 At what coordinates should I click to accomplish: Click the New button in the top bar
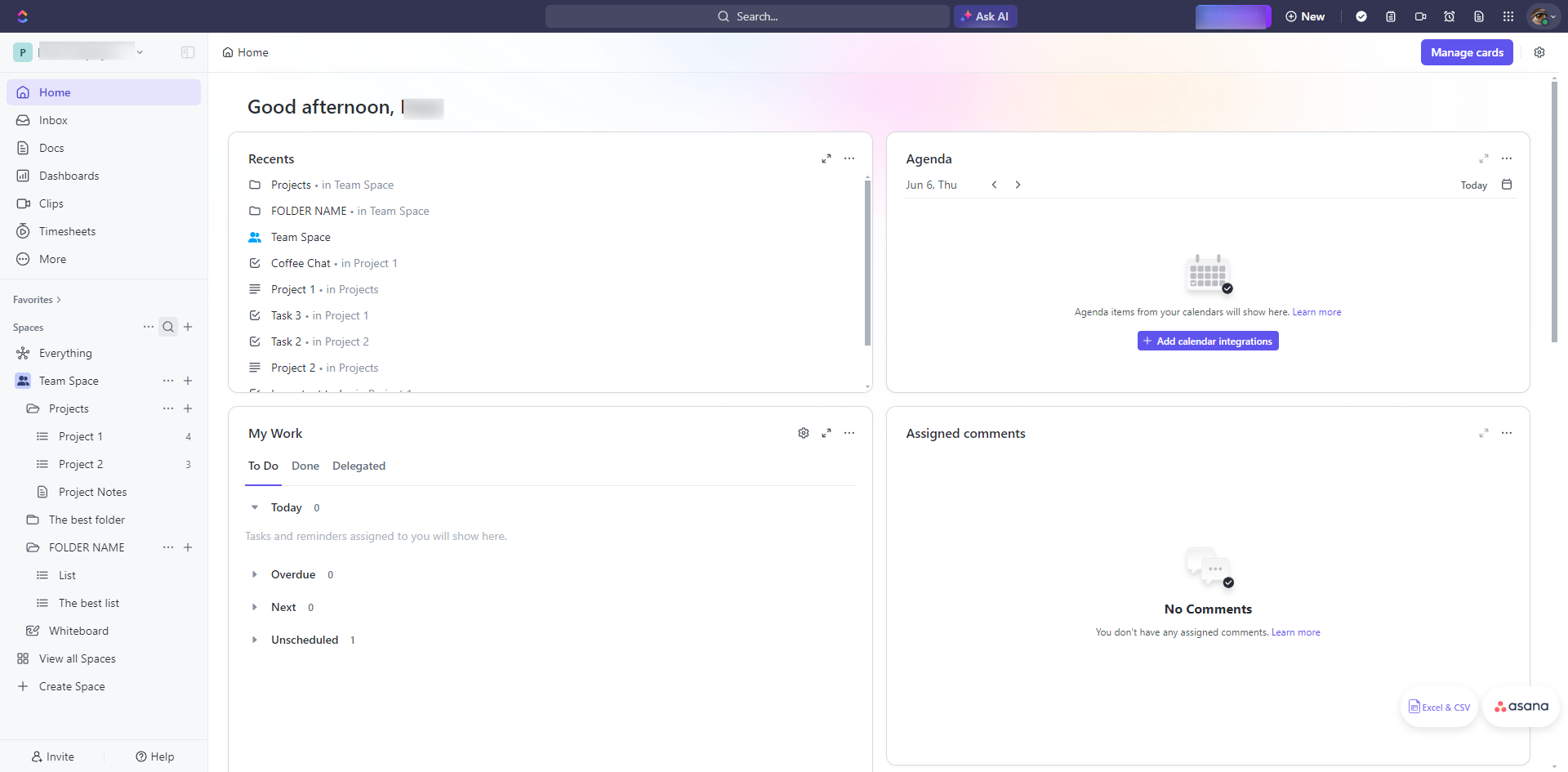point(1305,16)
